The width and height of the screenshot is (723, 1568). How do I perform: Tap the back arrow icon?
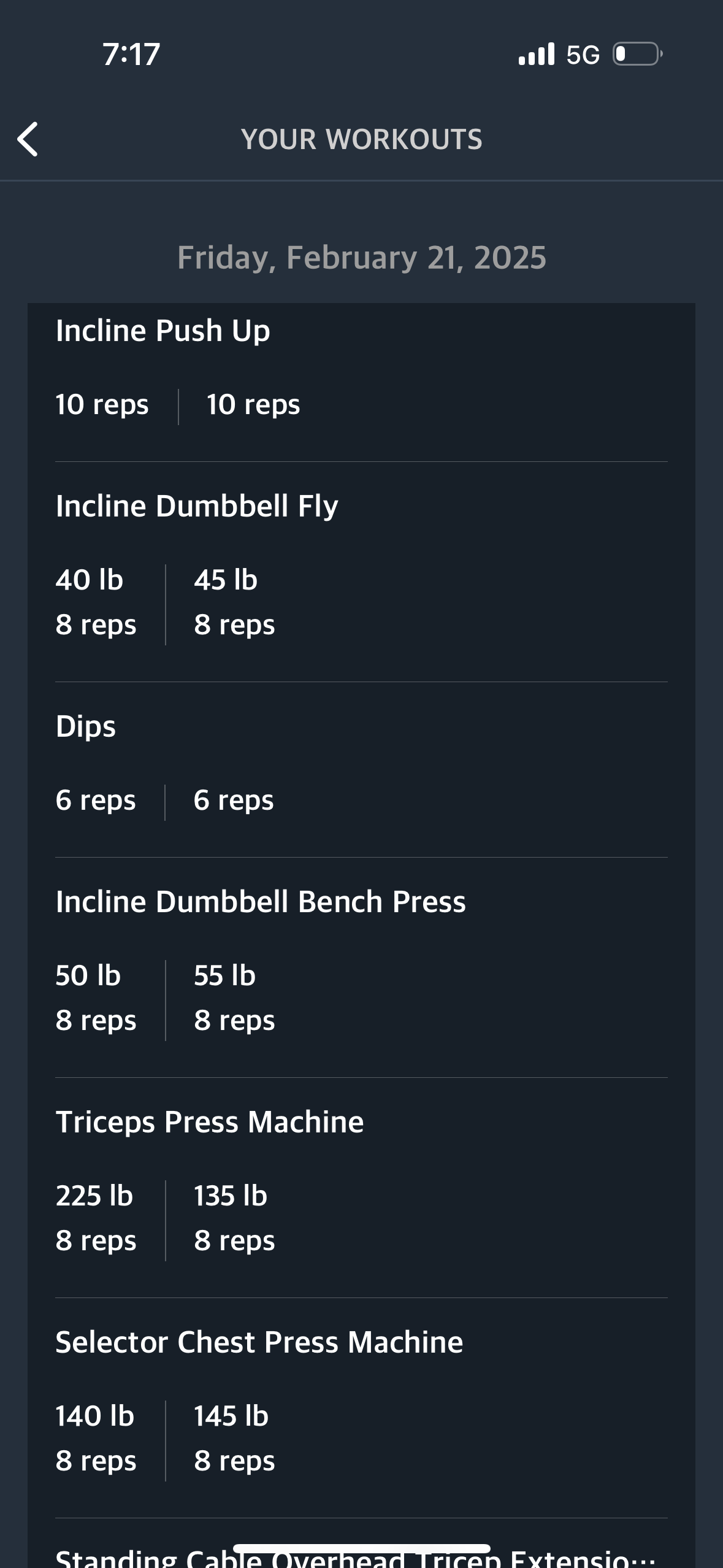pos(28,139)
